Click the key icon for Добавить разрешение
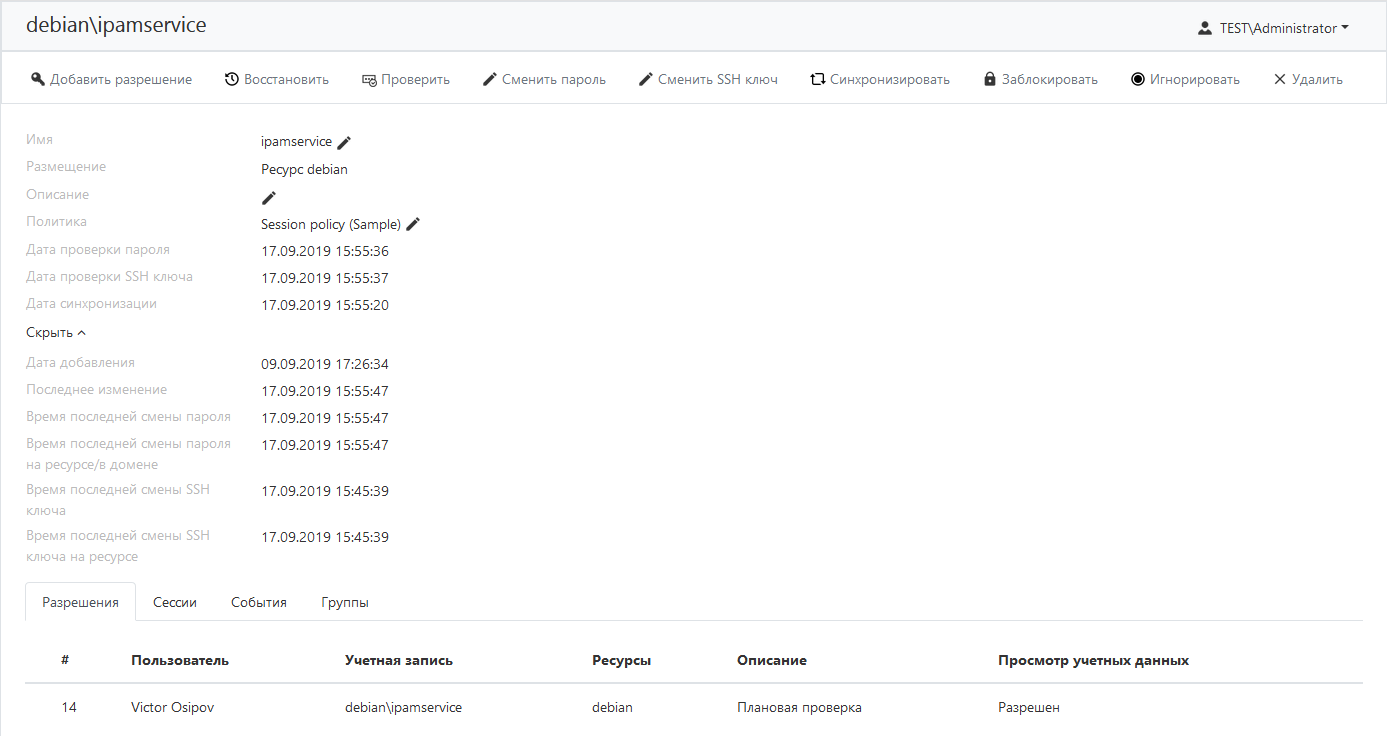Image resolution: width=1387 pixels, height=736 pixels. pyautogui.click(x=38, y=79)
